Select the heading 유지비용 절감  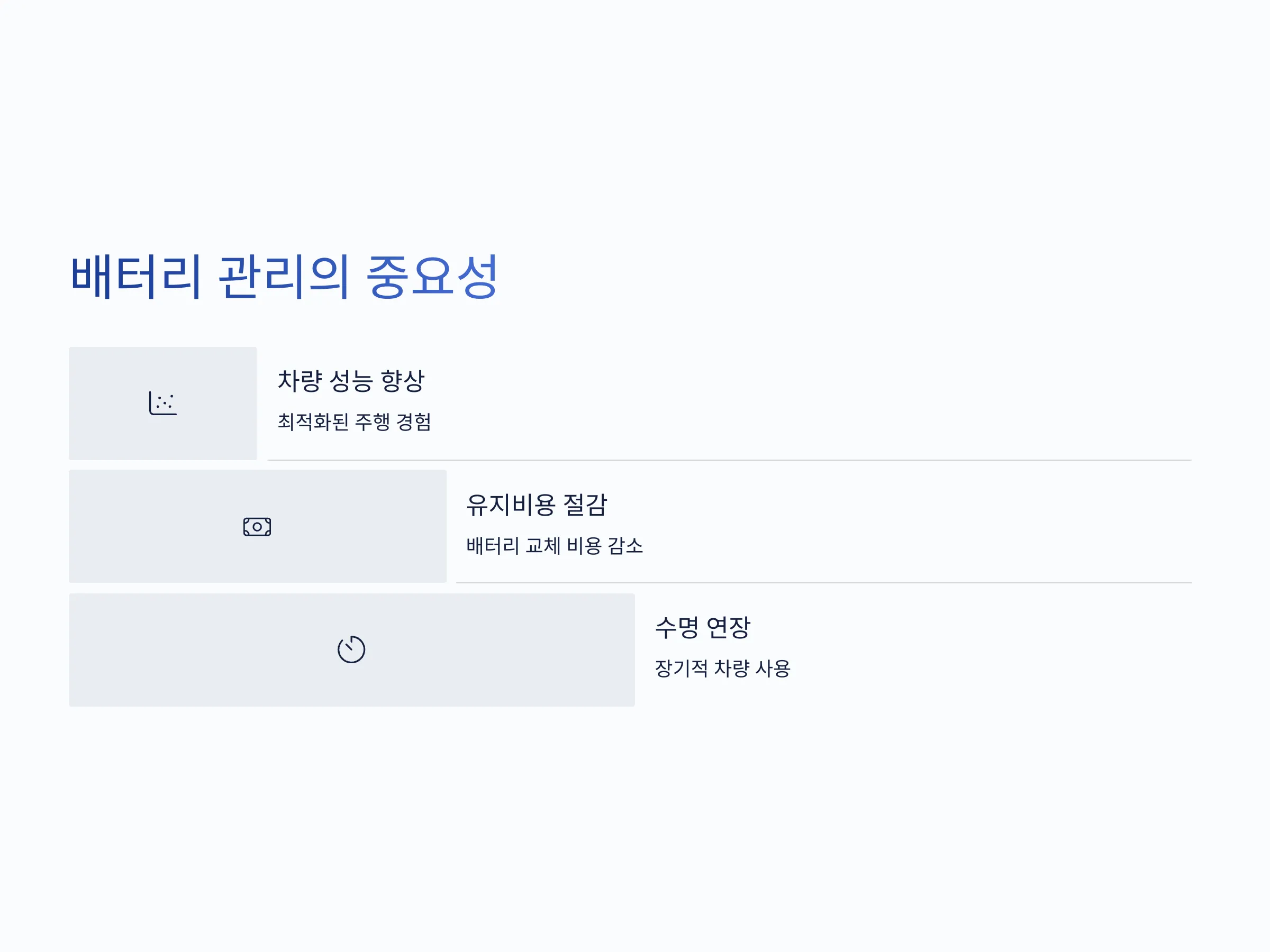coord(537,505)
